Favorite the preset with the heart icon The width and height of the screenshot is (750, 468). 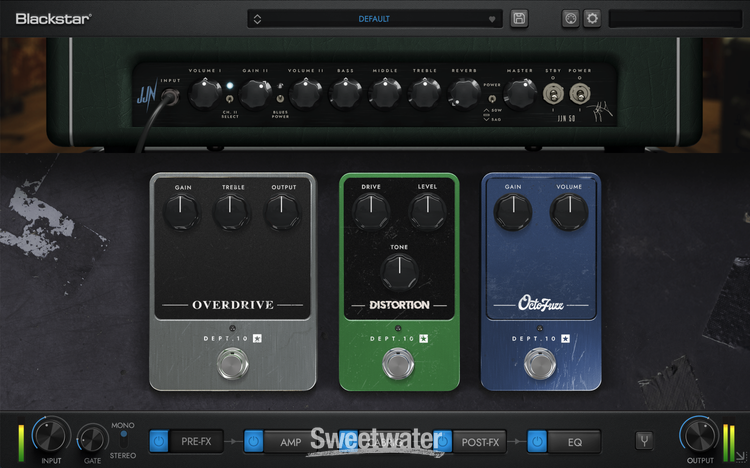[492, 20]
